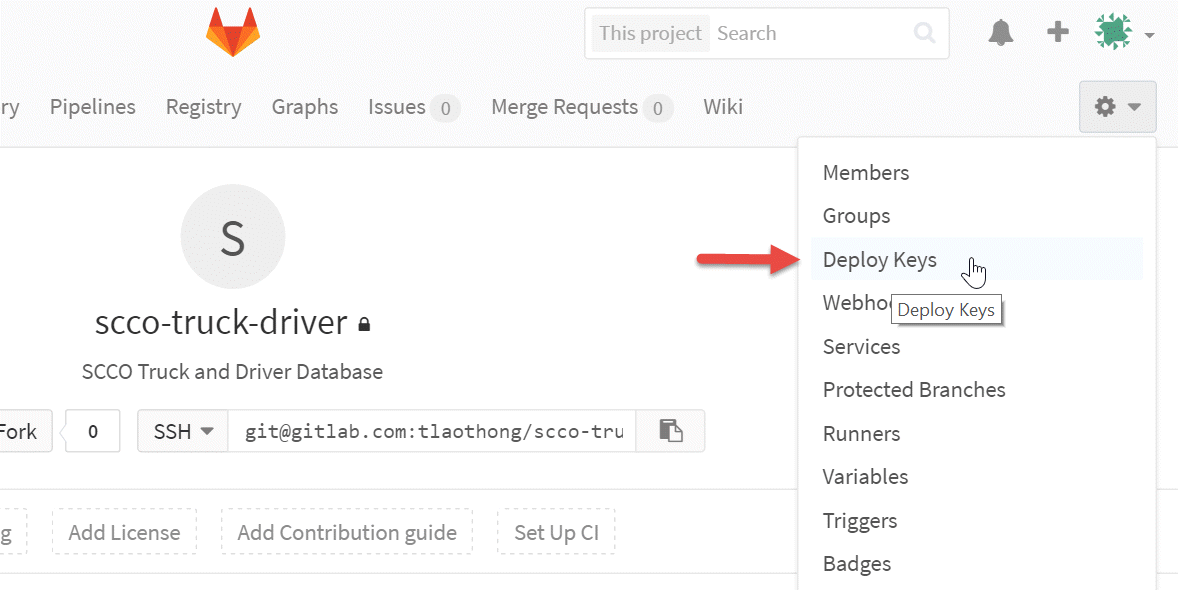Open the notifications bell
Screen dimensions: 1178x590
pyautogui.click(x=1000, y=33)
